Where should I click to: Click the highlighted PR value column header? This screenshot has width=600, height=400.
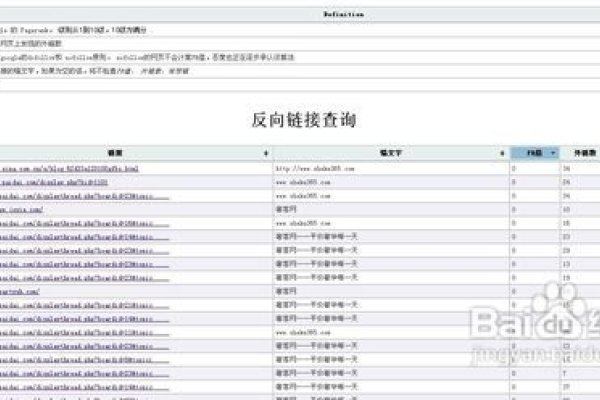coord(535,153)
